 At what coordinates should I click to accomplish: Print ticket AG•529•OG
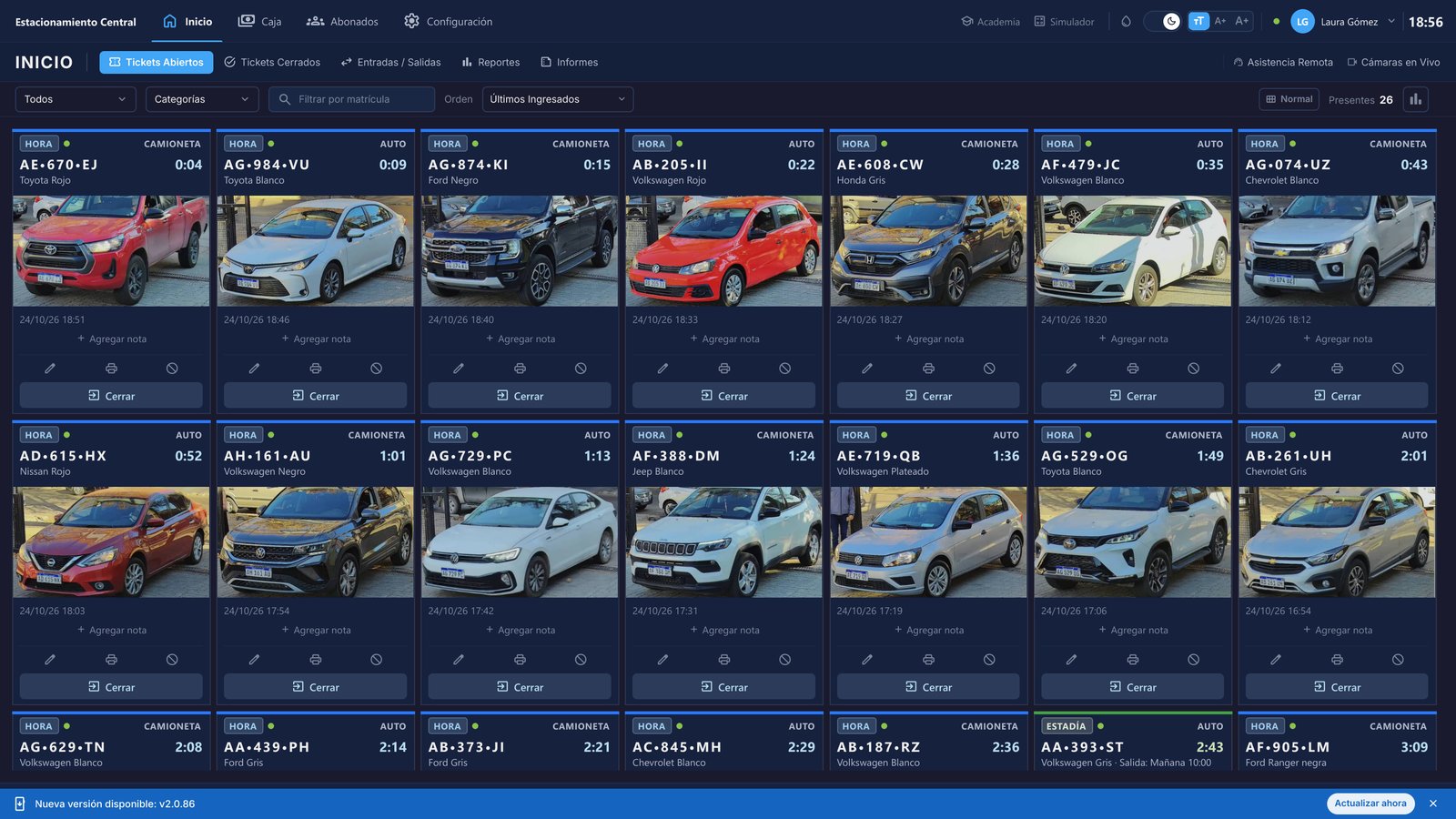tap(1132, 660)
